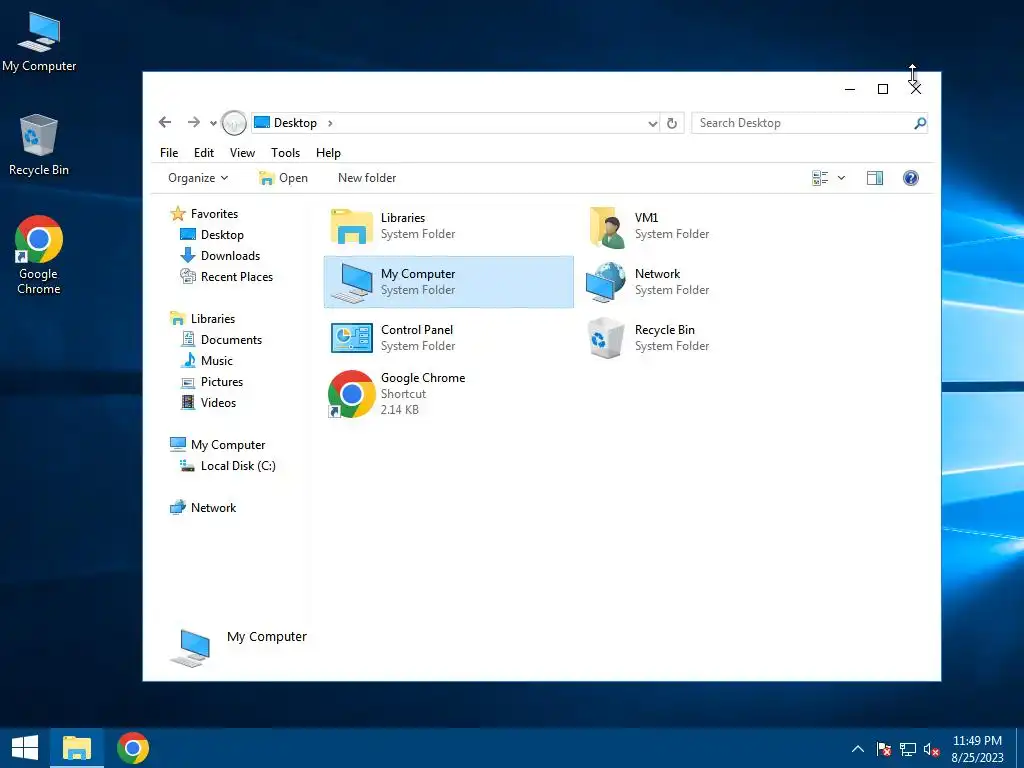Click the round up-level navigation button
This screenshot has height=768, width=1024.
pos(234,123)
